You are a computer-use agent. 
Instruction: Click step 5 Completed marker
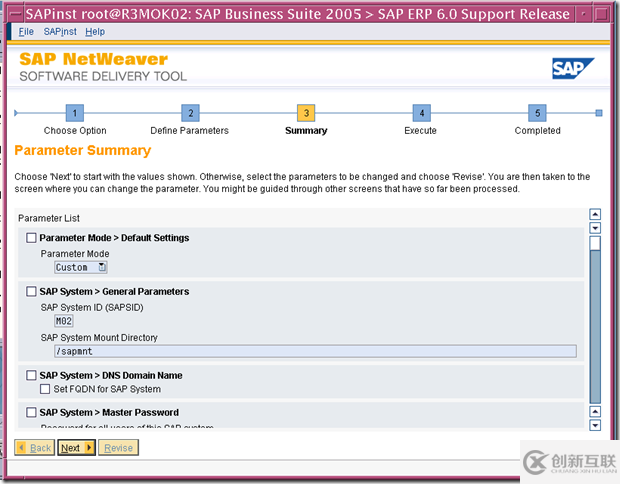pyautogui.click(x=537, y=113)
